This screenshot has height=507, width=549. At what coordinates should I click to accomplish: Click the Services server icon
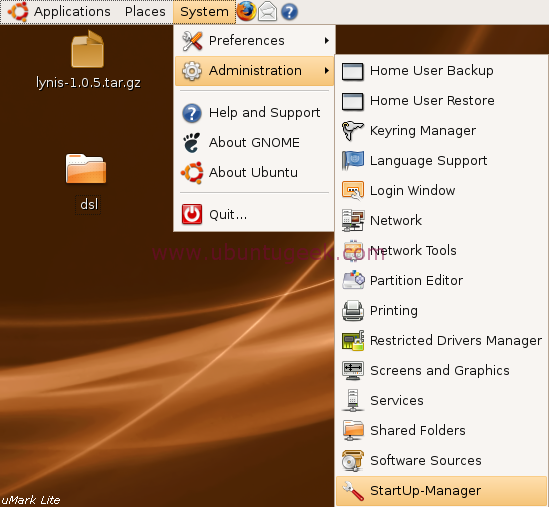click(353, 401)
